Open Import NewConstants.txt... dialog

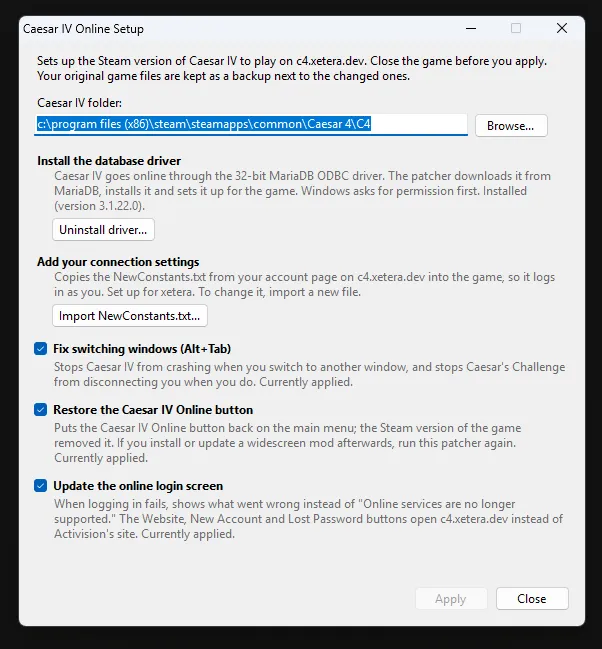130,316
